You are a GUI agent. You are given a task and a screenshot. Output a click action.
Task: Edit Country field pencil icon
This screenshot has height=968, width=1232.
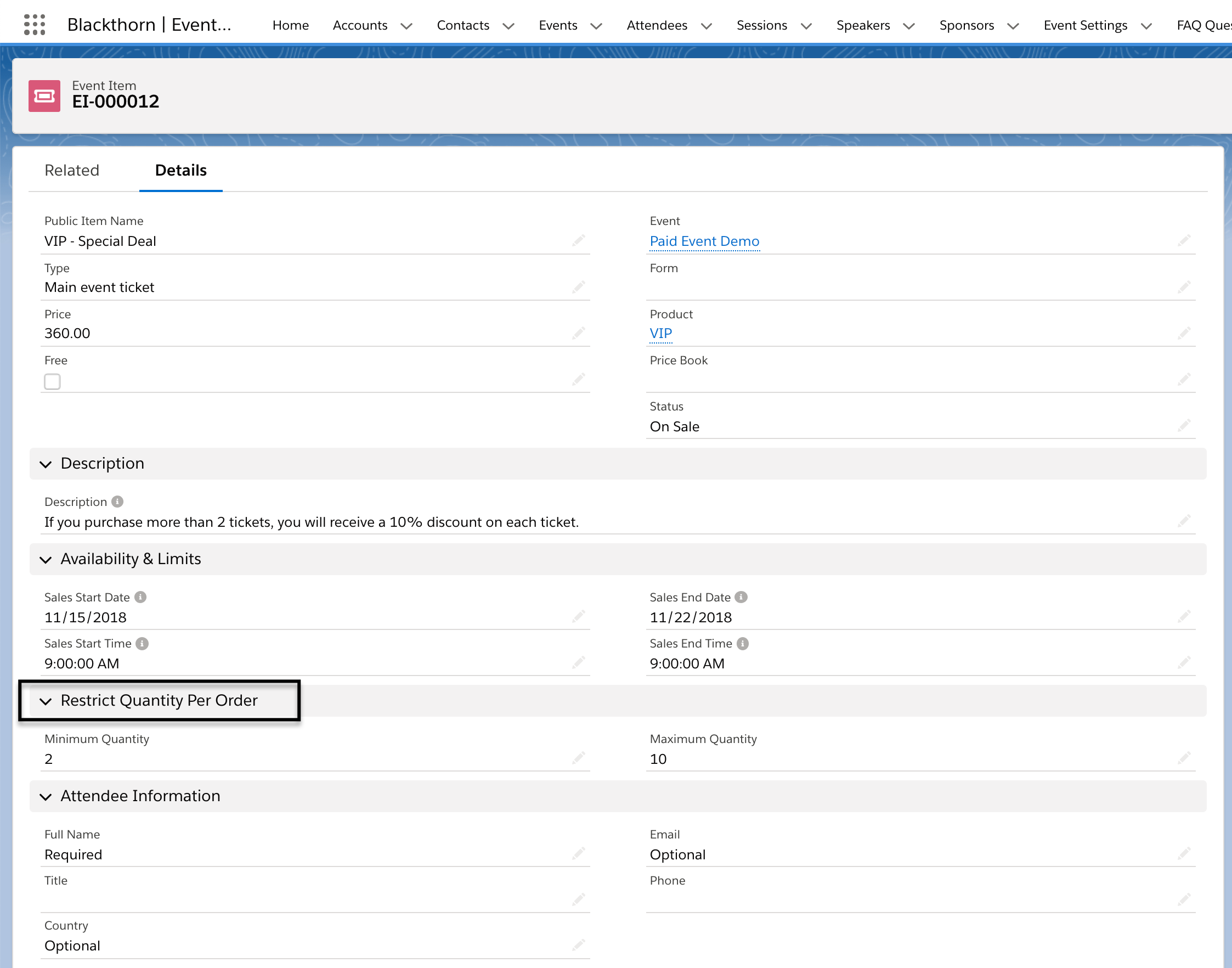(x=578, y=945)
